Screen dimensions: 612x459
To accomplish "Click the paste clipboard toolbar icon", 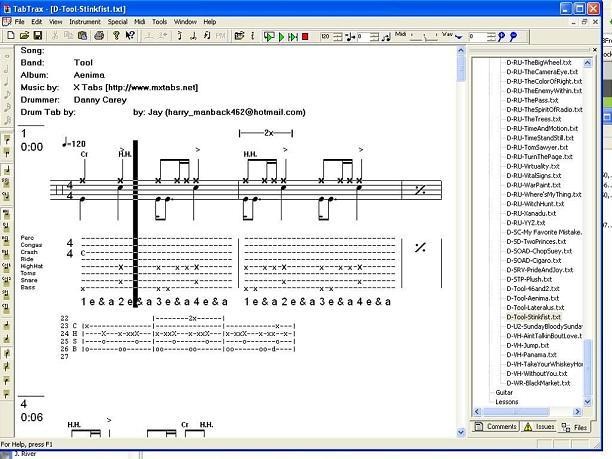I will [x=82, y=36].
